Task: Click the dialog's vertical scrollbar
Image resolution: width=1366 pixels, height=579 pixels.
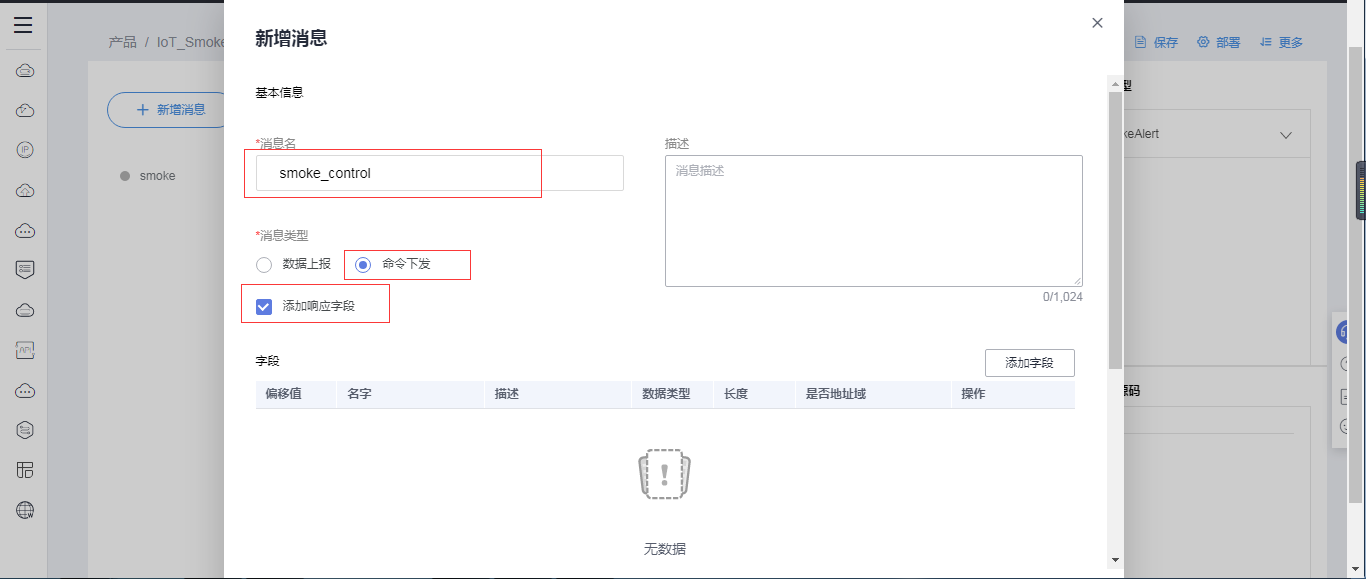Action: click(x=1115, y=230)
